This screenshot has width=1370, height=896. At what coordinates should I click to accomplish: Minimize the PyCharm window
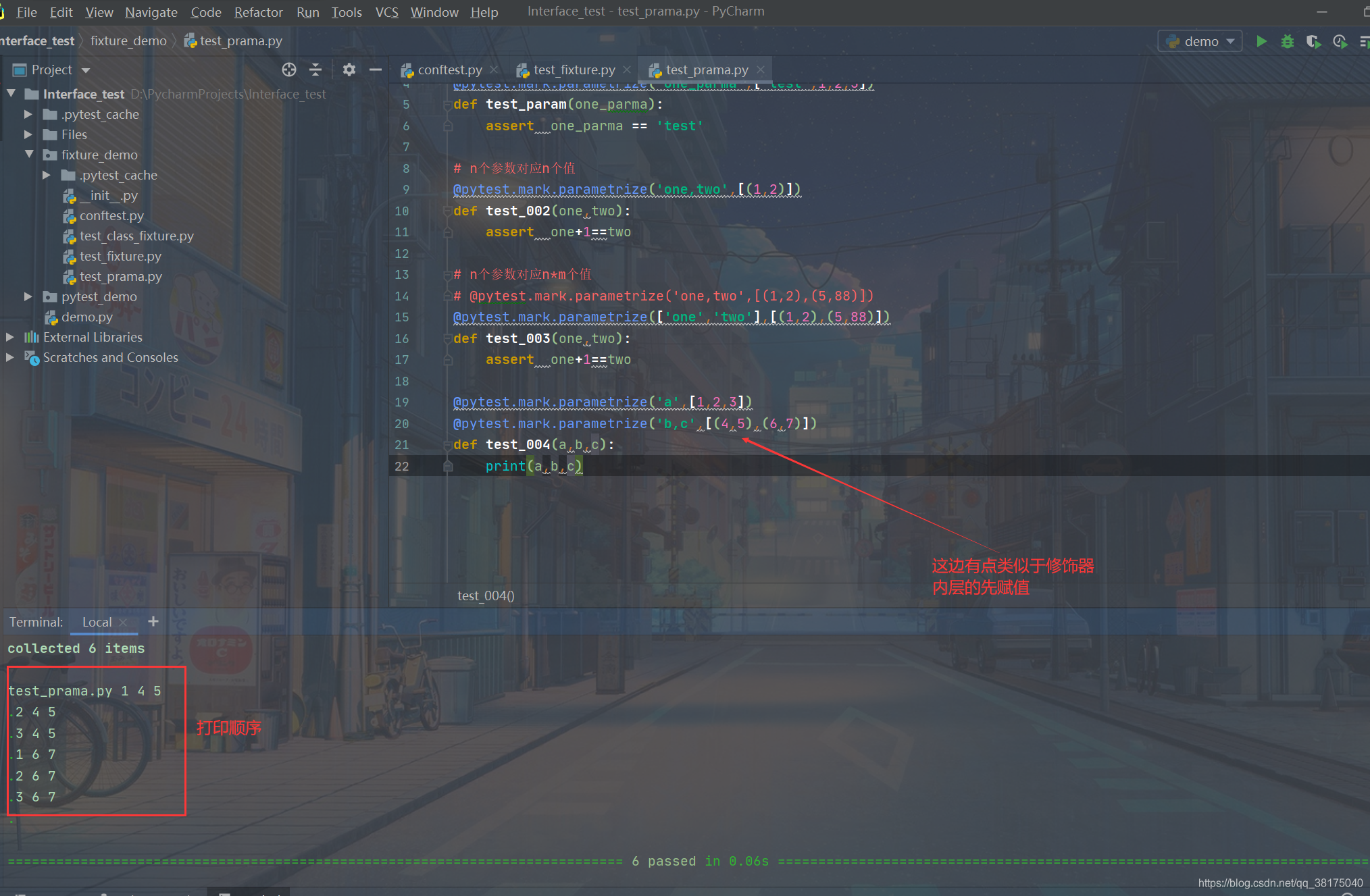click(1322, 12)
